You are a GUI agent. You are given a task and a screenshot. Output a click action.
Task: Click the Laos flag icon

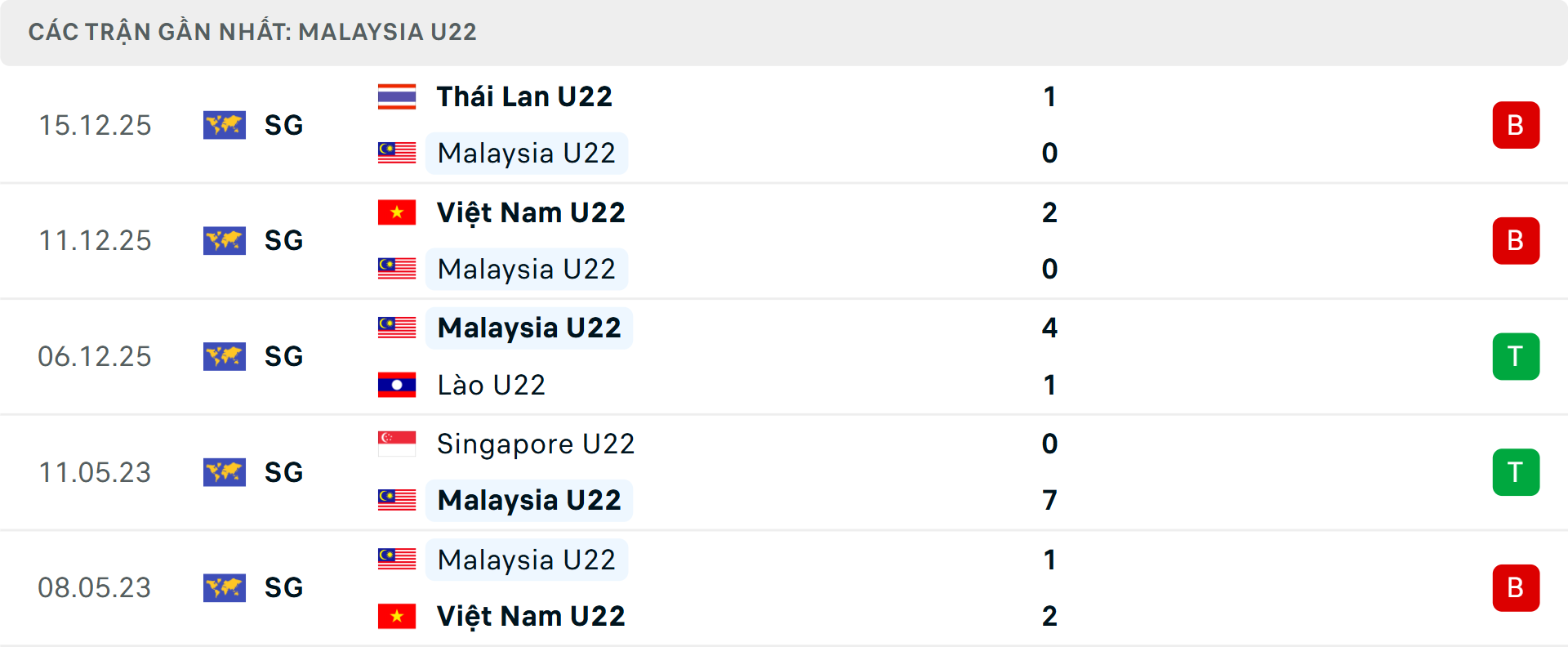coord(397,385)
